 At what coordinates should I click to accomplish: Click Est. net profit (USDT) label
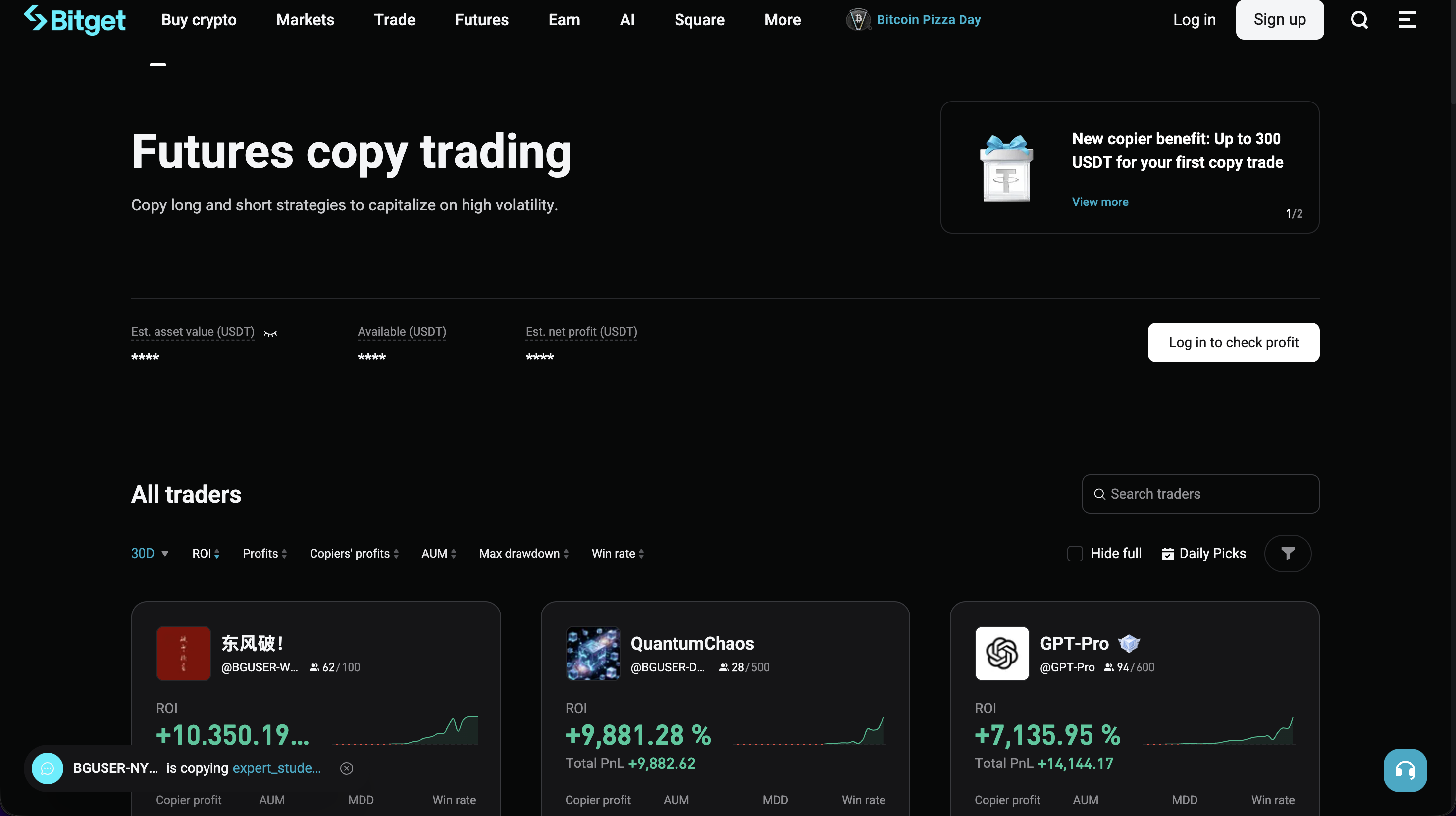click(581, 332)
